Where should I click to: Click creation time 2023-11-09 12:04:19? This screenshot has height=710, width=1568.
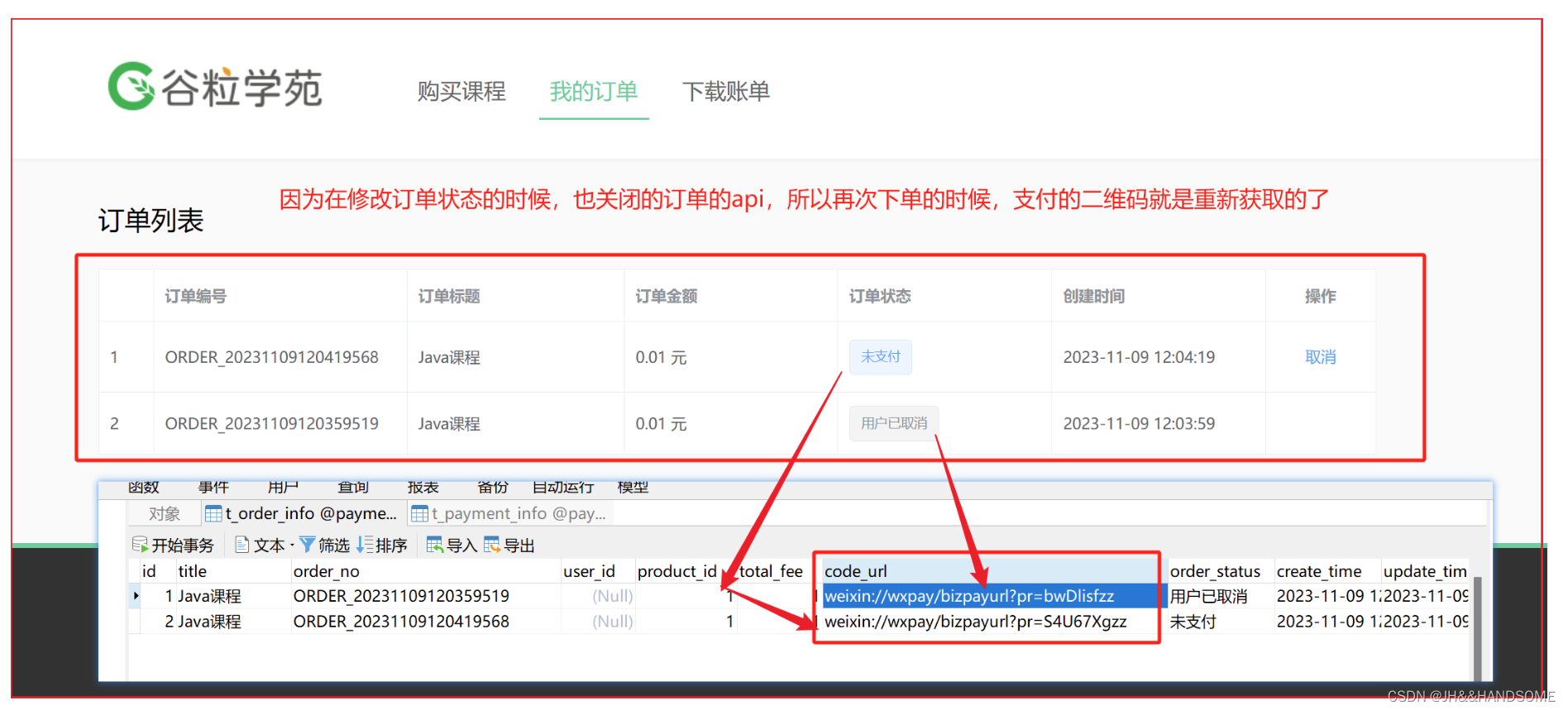coord(1139,357)
